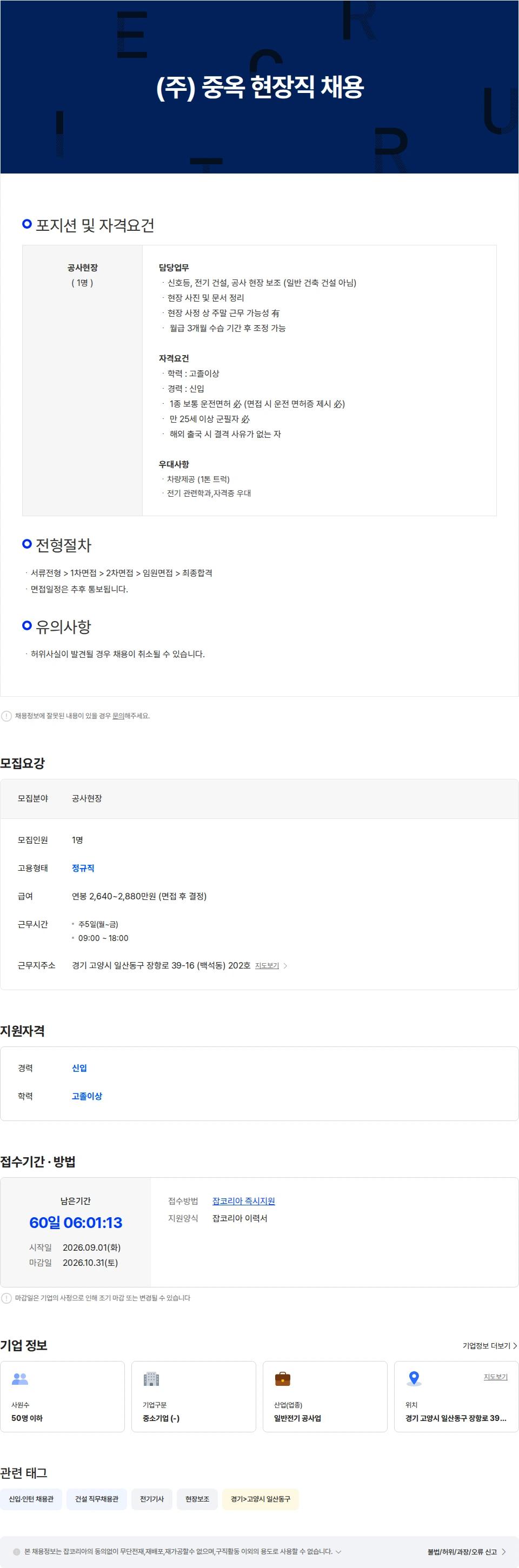Image resolution: width=519 pixels, height=1568 pixels.
Task: Open 지도보기 link in 위치 card
Action: coord(495,1376)
